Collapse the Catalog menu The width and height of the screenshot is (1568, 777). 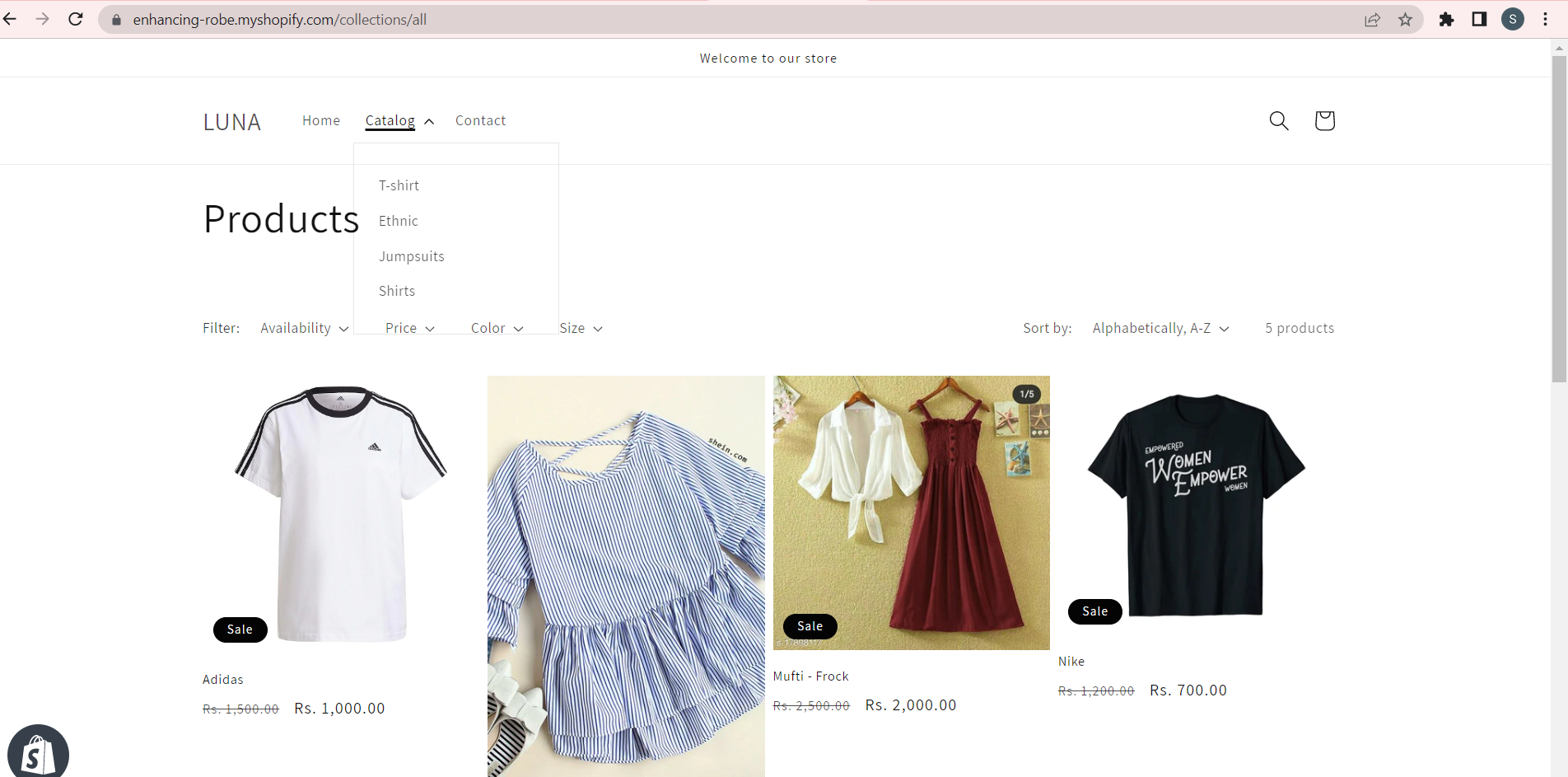[x=399, y=121]
